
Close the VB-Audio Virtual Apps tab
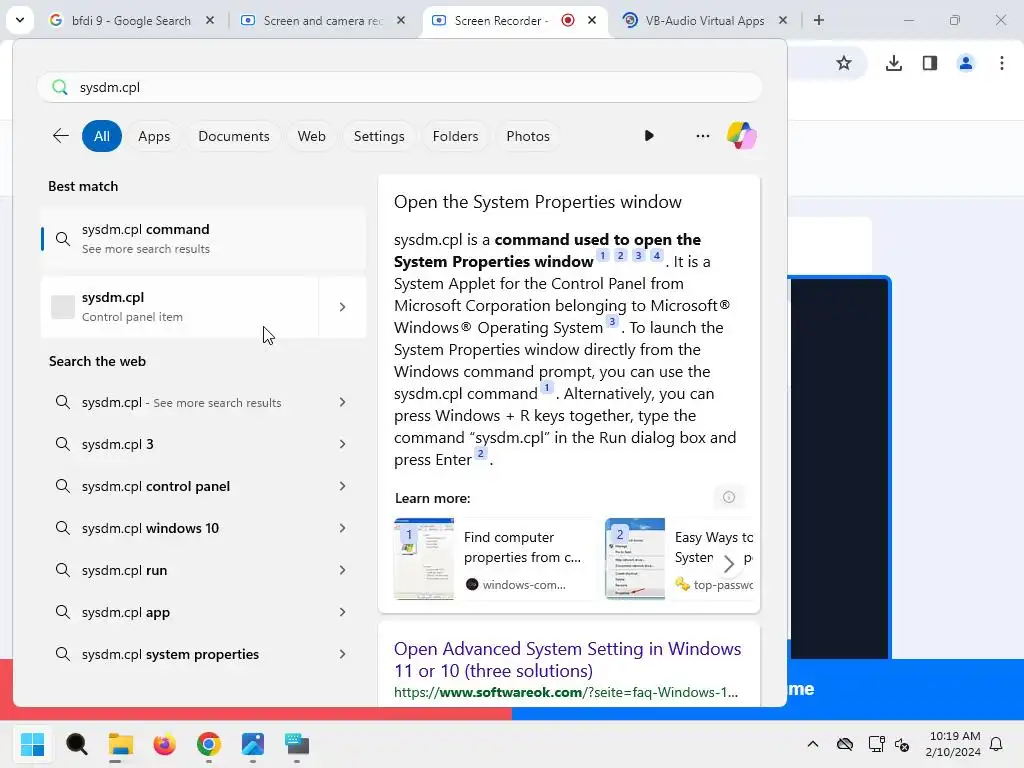[783, 20]
